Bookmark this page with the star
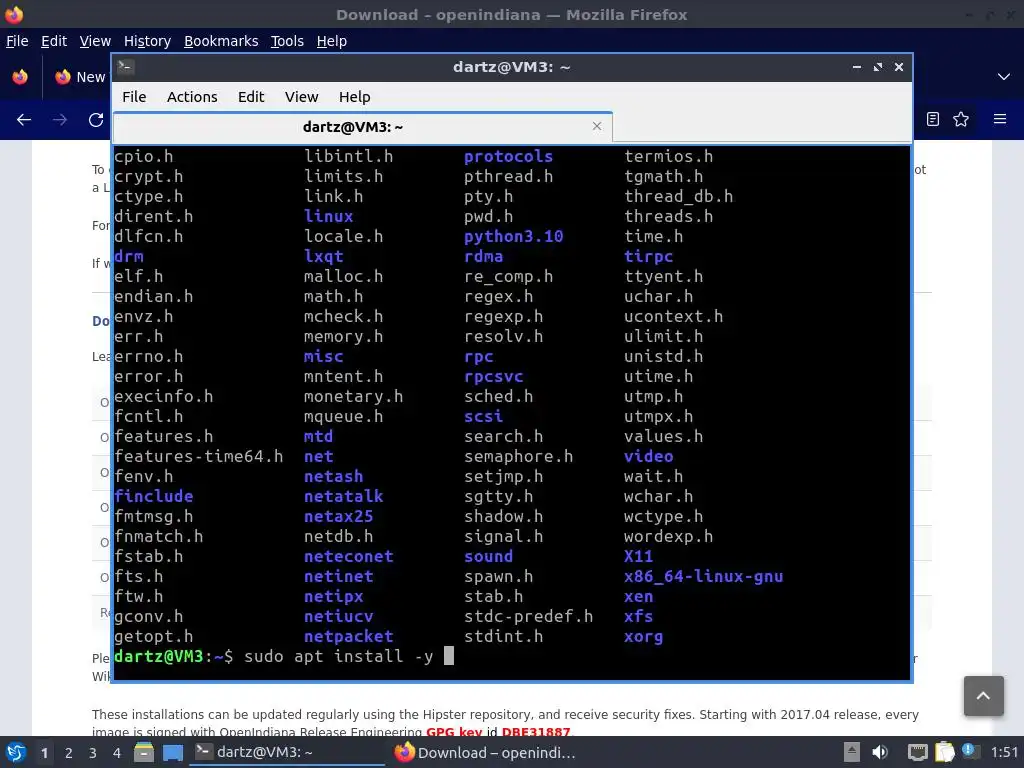 961,119
